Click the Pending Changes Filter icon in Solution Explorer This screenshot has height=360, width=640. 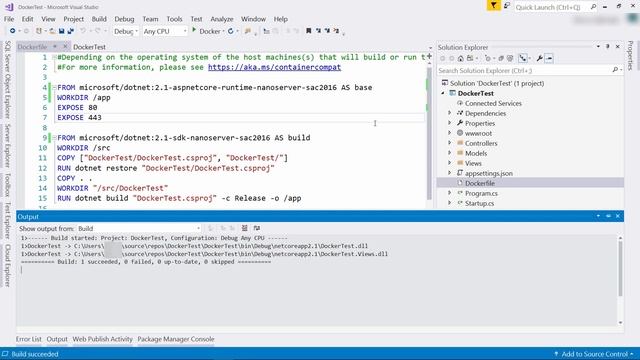coord(488,58)
